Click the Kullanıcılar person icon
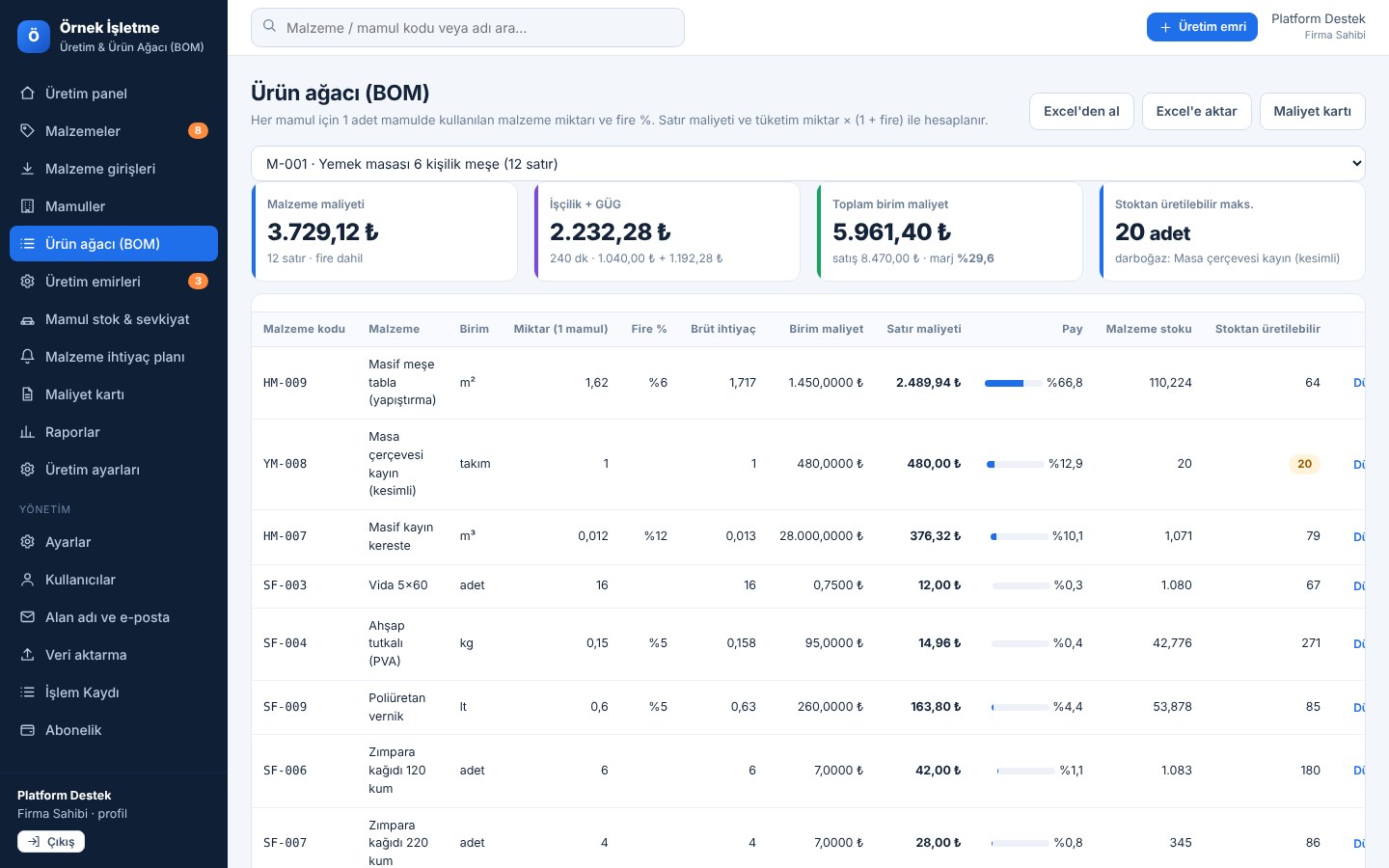 28,580
